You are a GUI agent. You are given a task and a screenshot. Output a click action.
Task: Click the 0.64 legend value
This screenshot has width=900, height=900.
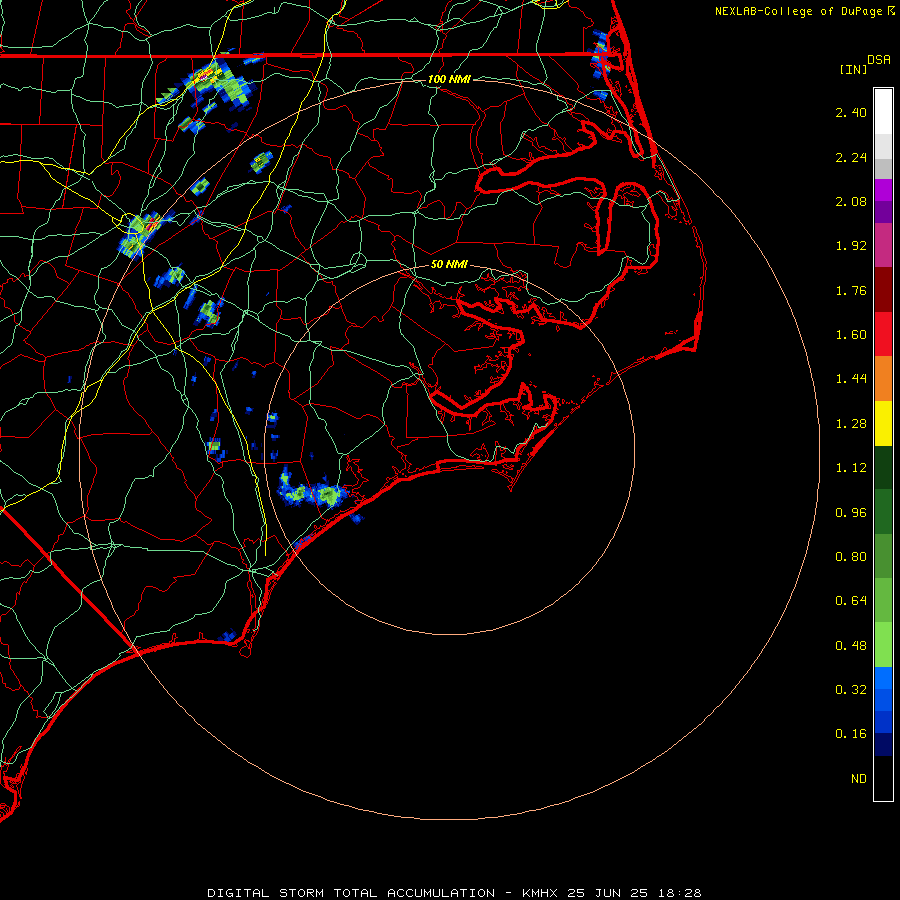[x=851, y=601]
